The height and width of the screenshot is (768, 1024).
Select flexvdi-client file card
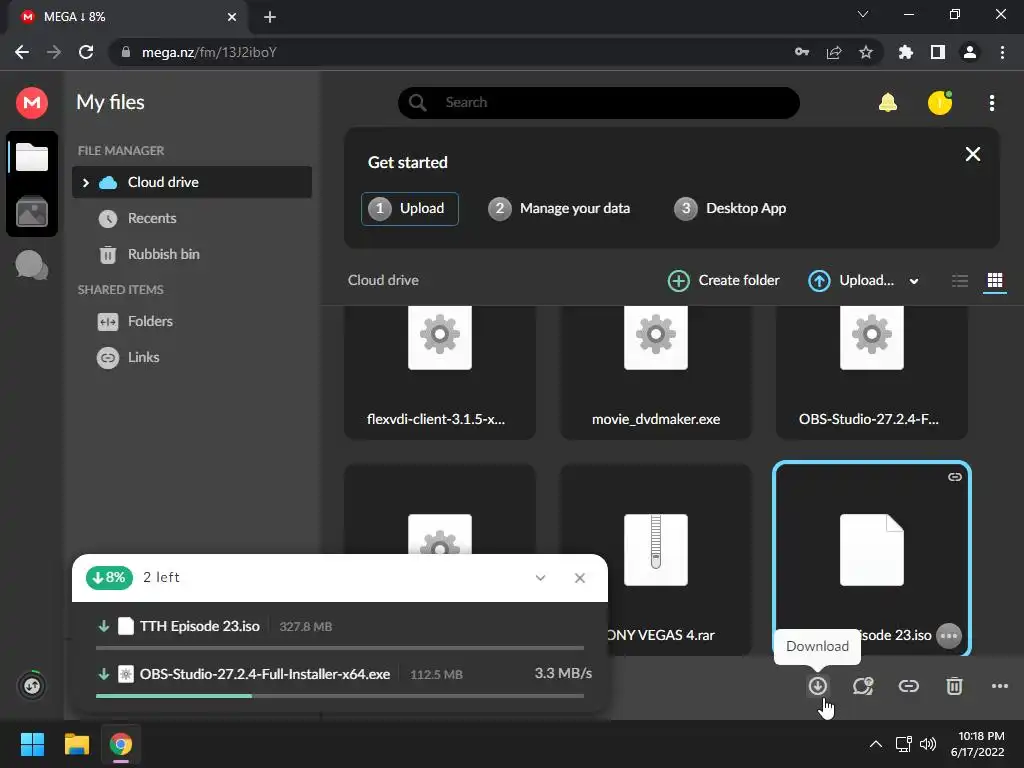(x=440, y=372)
